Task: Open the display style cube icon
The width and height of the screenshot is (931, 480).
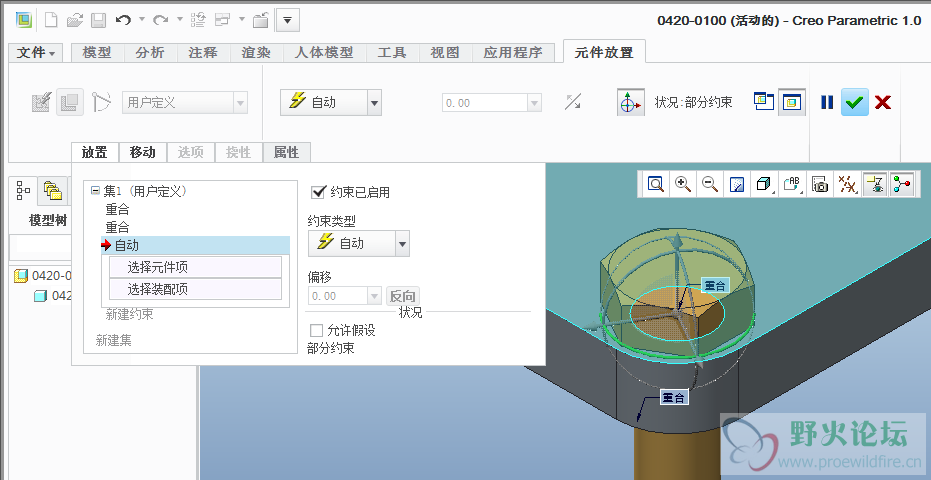Action: [x=764, y=184]
